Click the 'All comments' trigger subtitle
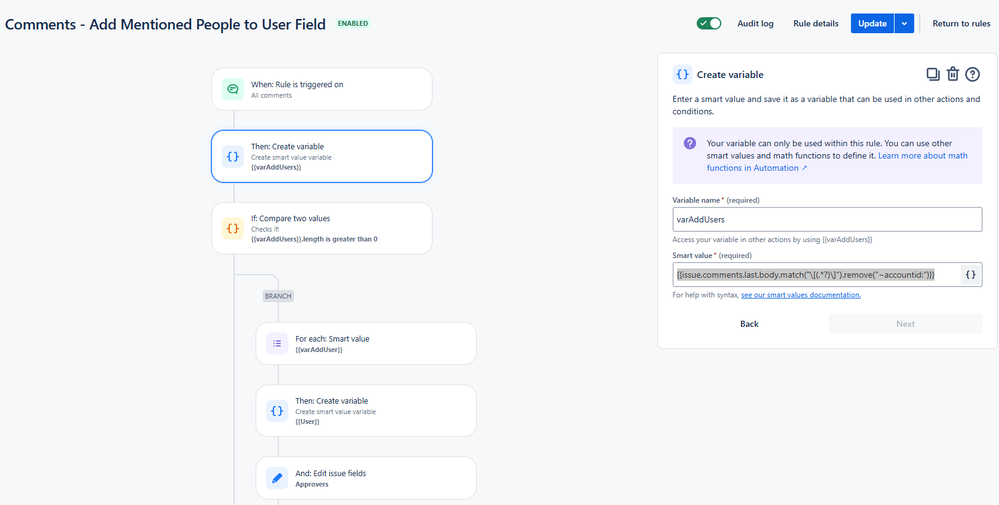The width and height of the screenshot is (999, 505). click(271, 96)
